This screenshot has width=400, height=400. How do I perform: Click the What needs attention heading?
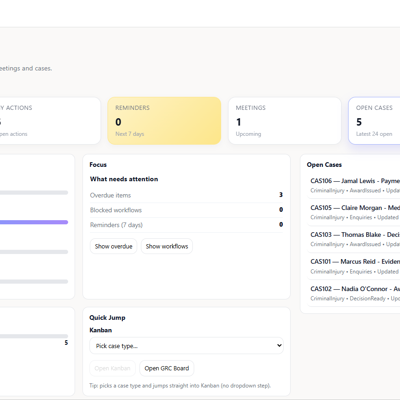[x=124, y=179]
